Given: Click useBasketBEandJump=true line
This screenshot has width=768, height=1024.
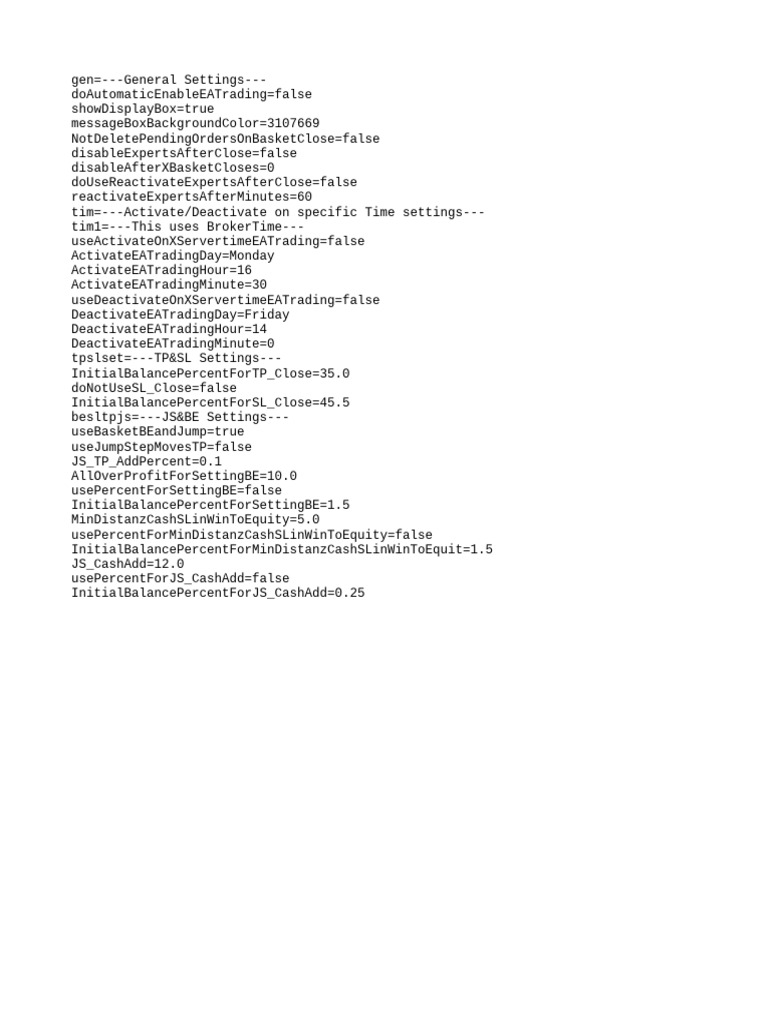Looking at the screenshot, I should point(157,432).
